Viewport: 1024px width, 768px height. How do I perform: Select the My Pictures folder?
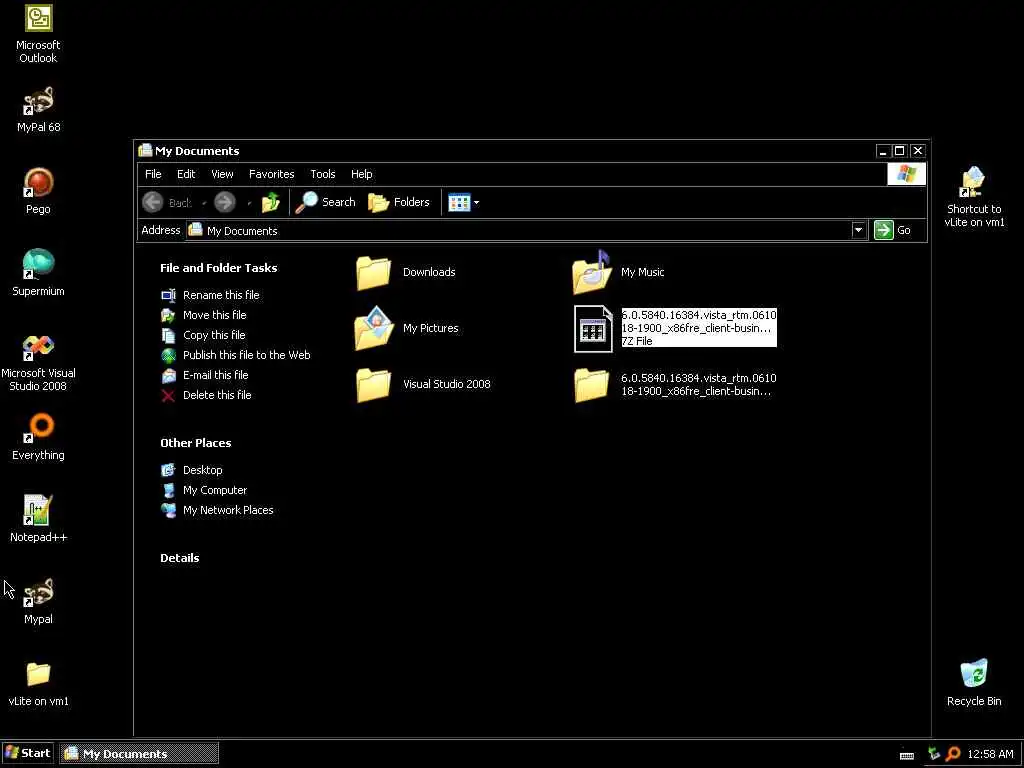pos(406,328)
